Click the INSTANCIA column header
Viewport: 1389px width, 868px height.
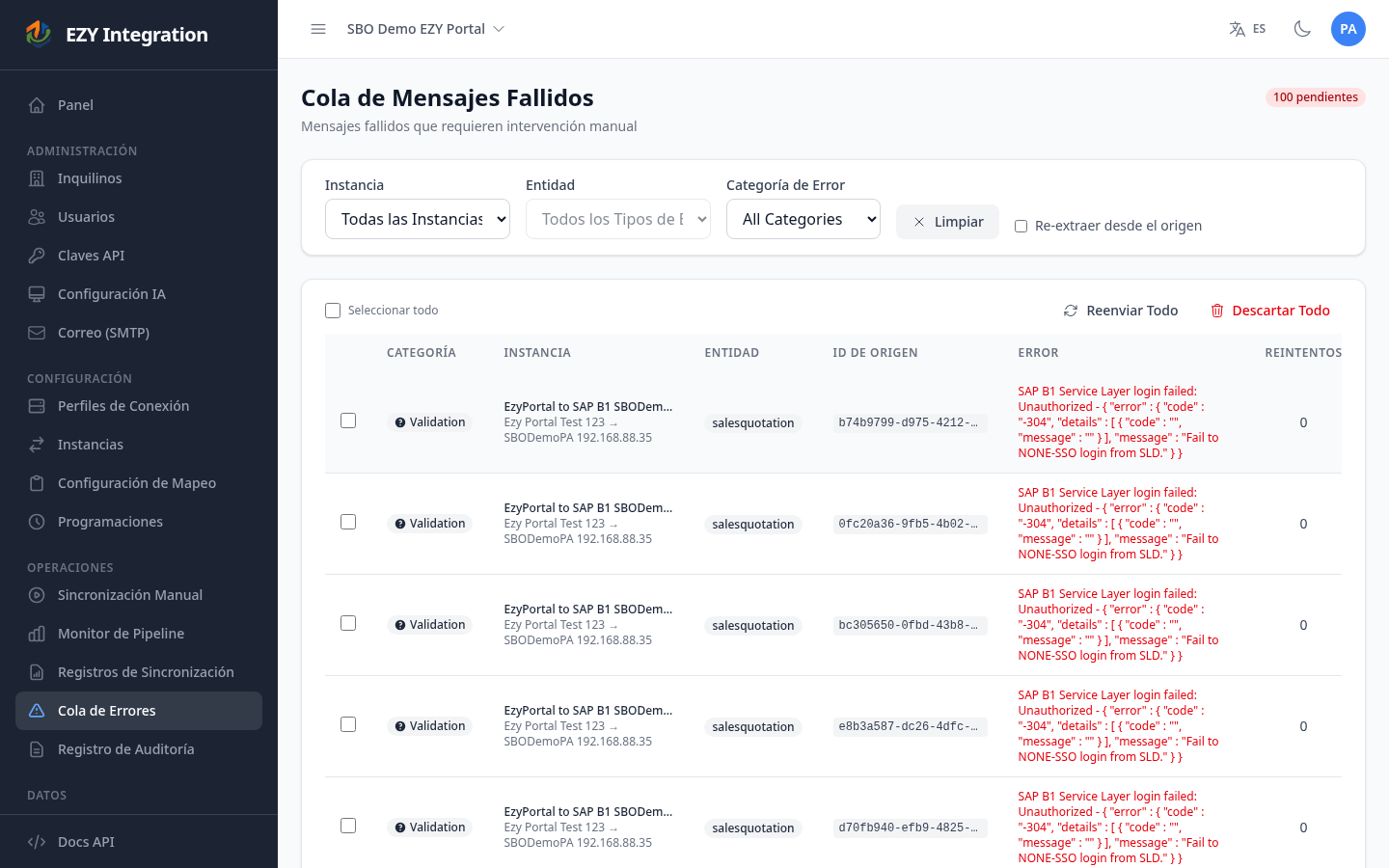pos(537,353)
